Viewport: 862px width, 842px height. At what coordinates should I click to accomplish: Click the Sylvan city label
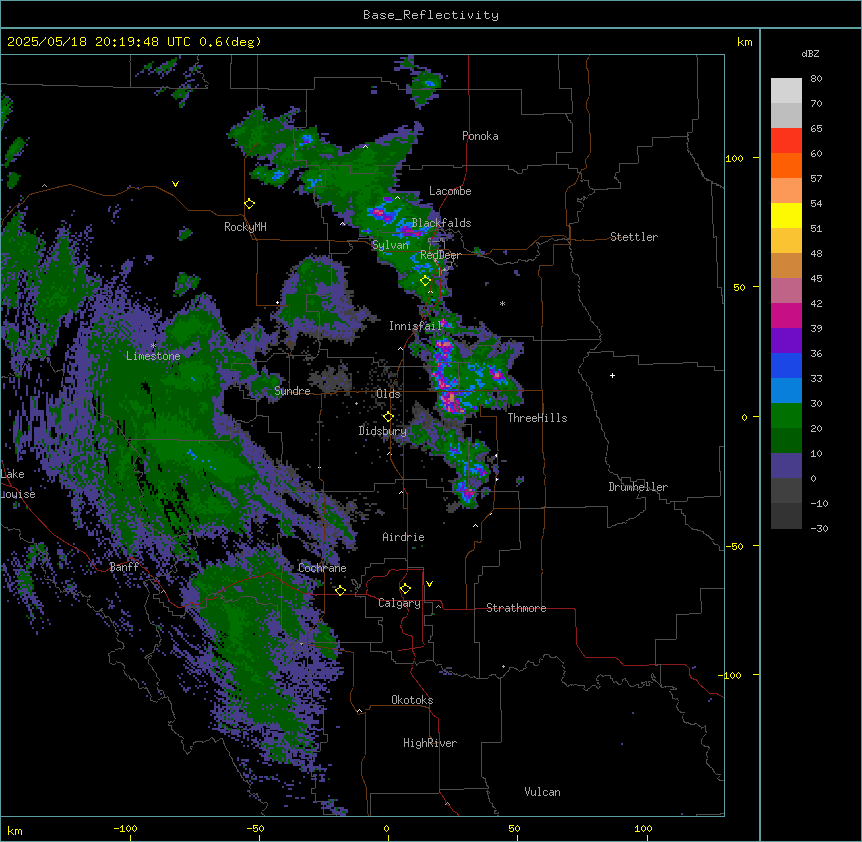(390, 245)
